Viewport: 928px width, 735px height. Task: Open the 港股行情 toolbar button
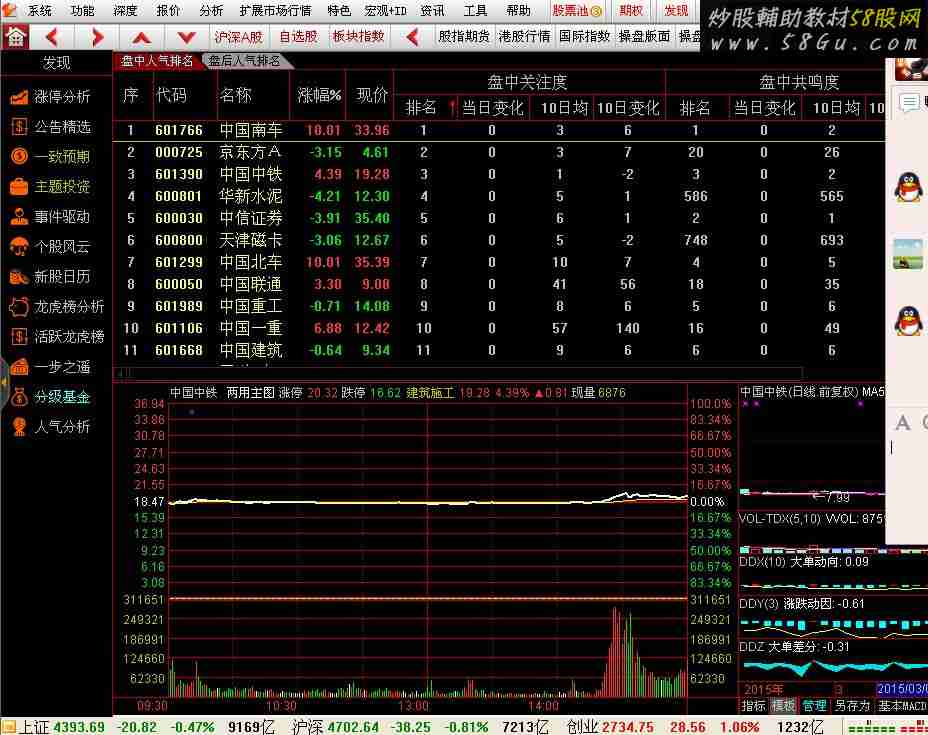click(524, 37)
